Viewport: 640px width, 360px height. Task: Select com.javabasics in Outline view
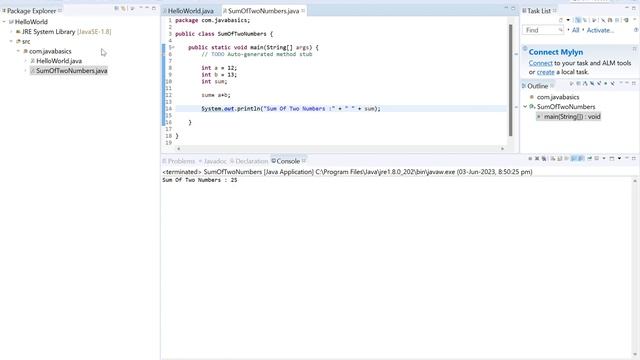tap(558, 97)
